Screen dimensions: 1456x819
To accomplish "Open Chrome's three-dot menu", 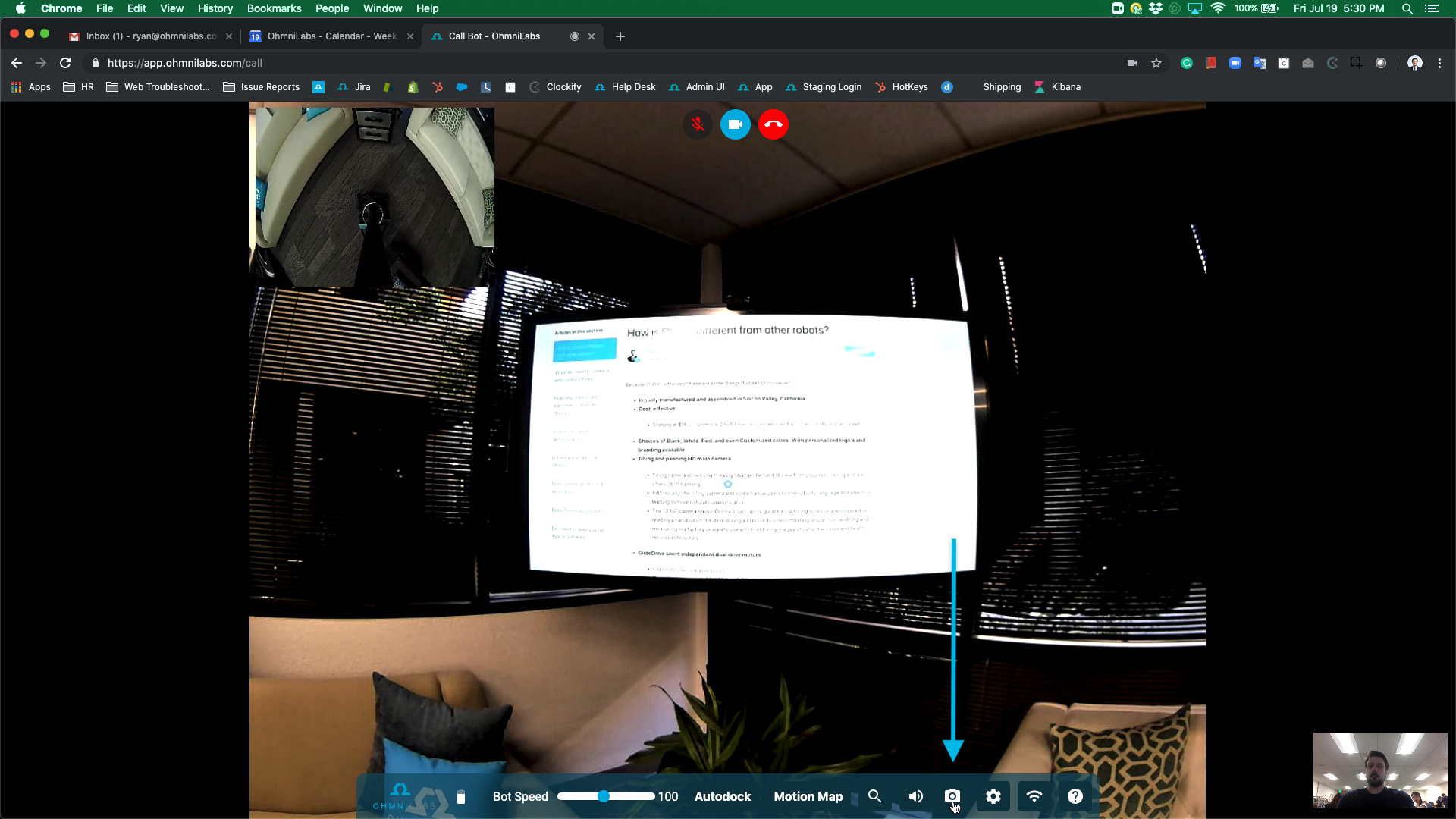I will [1439, 63].
